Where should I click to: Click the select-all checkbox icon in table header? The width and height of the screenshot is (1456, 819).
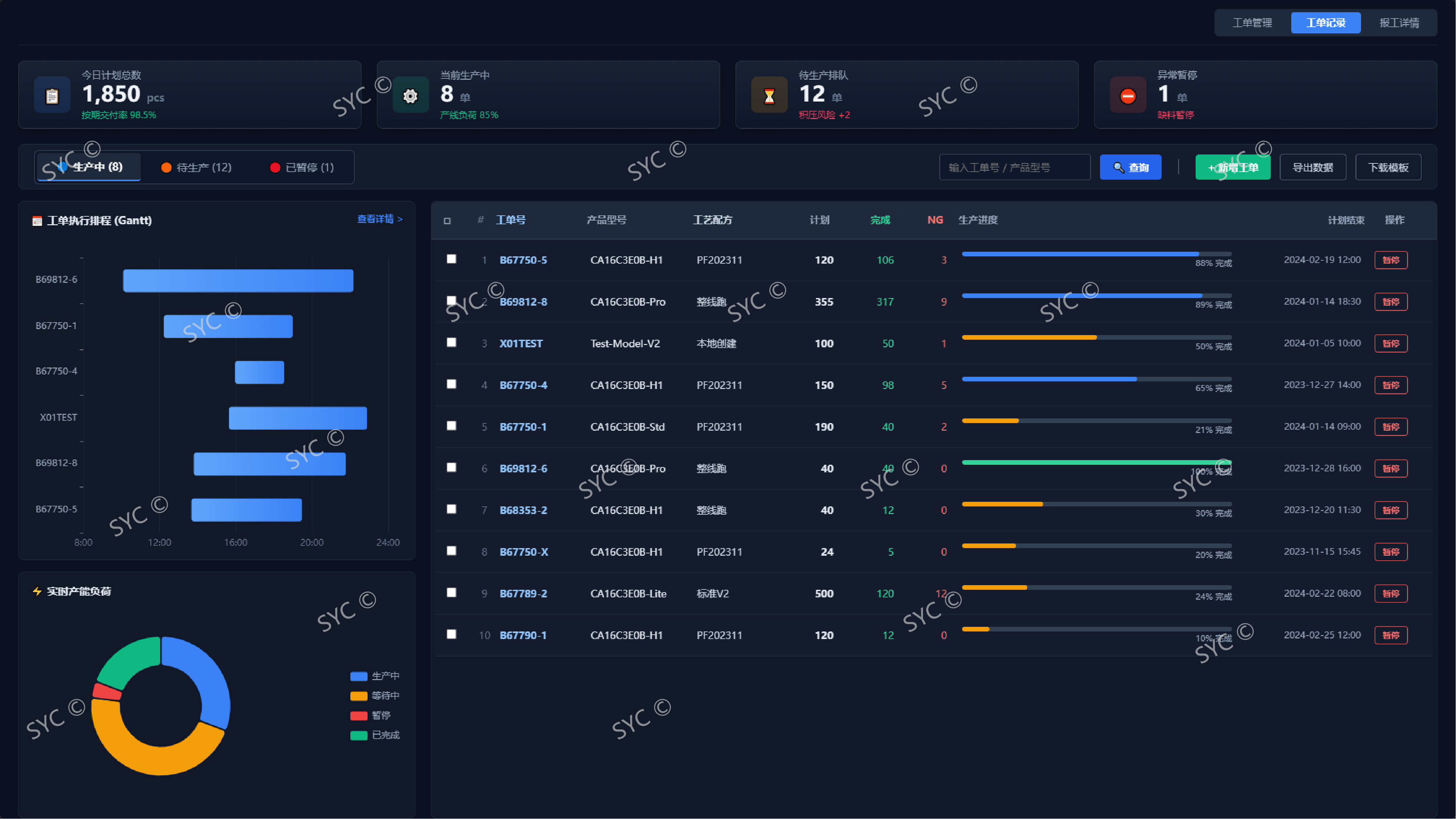point(447,220)
